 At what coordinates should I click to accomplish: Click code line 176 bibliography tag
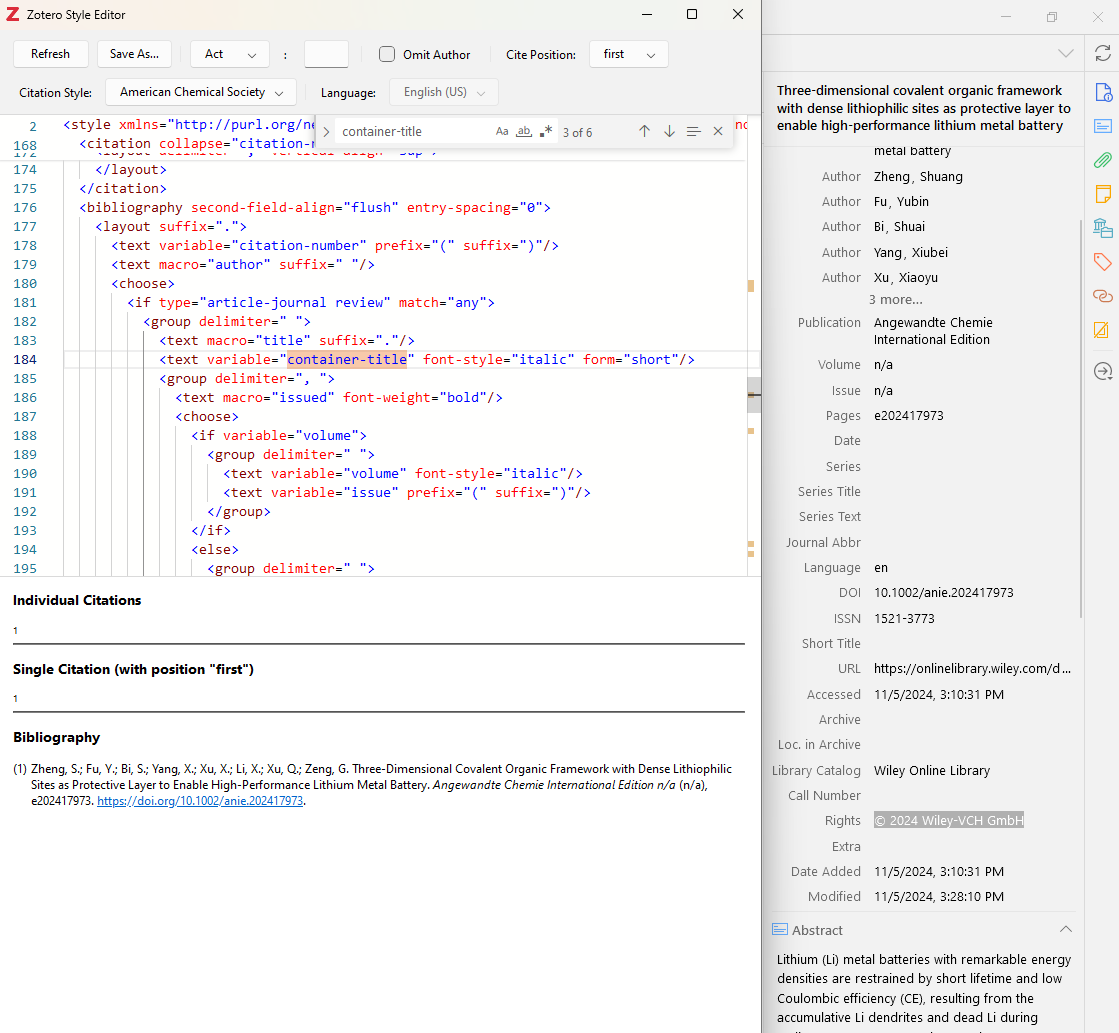(315, 208)
